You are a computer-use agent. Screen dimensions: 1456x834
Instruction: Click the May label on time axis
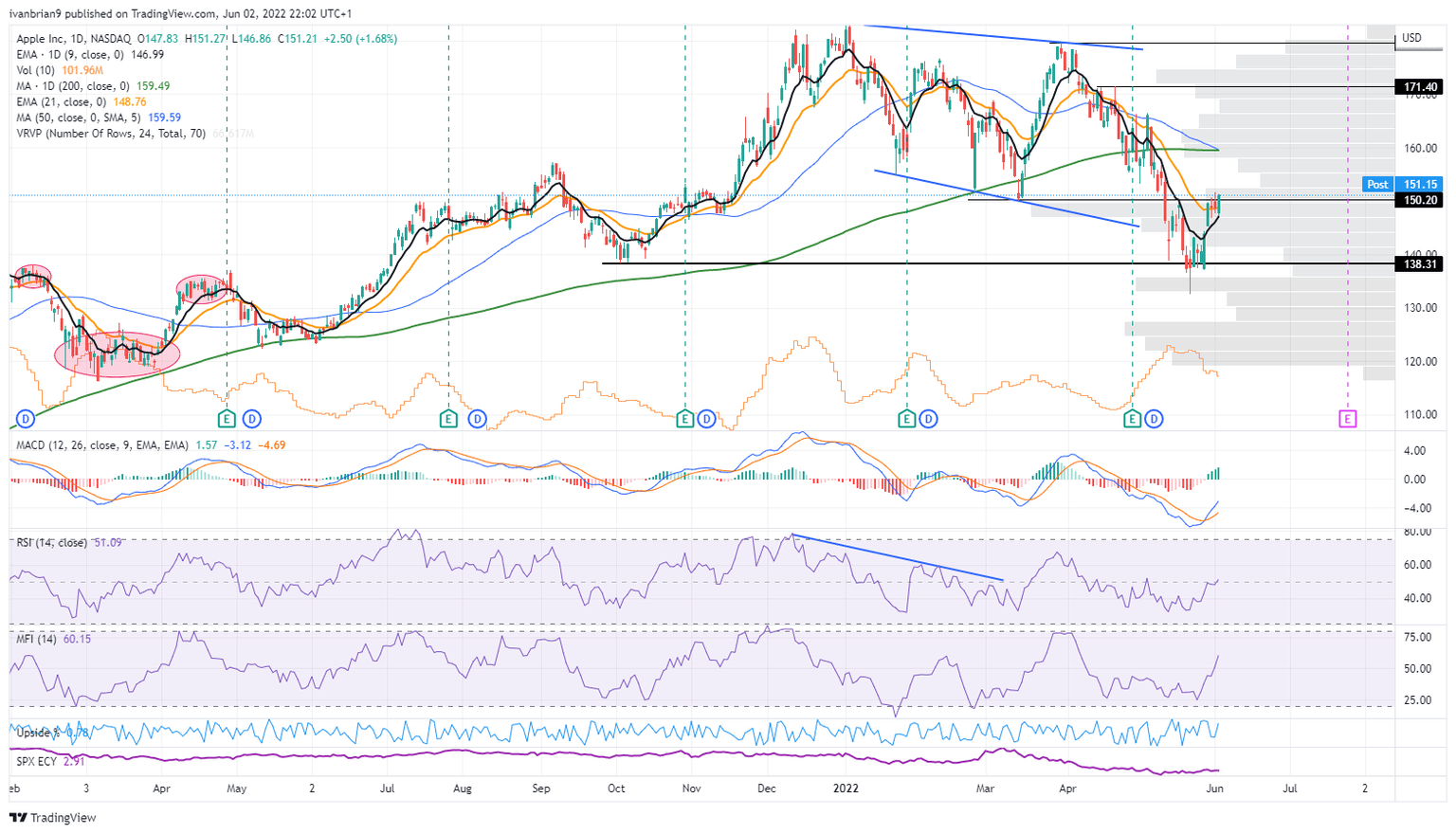[x=236, y=789]
